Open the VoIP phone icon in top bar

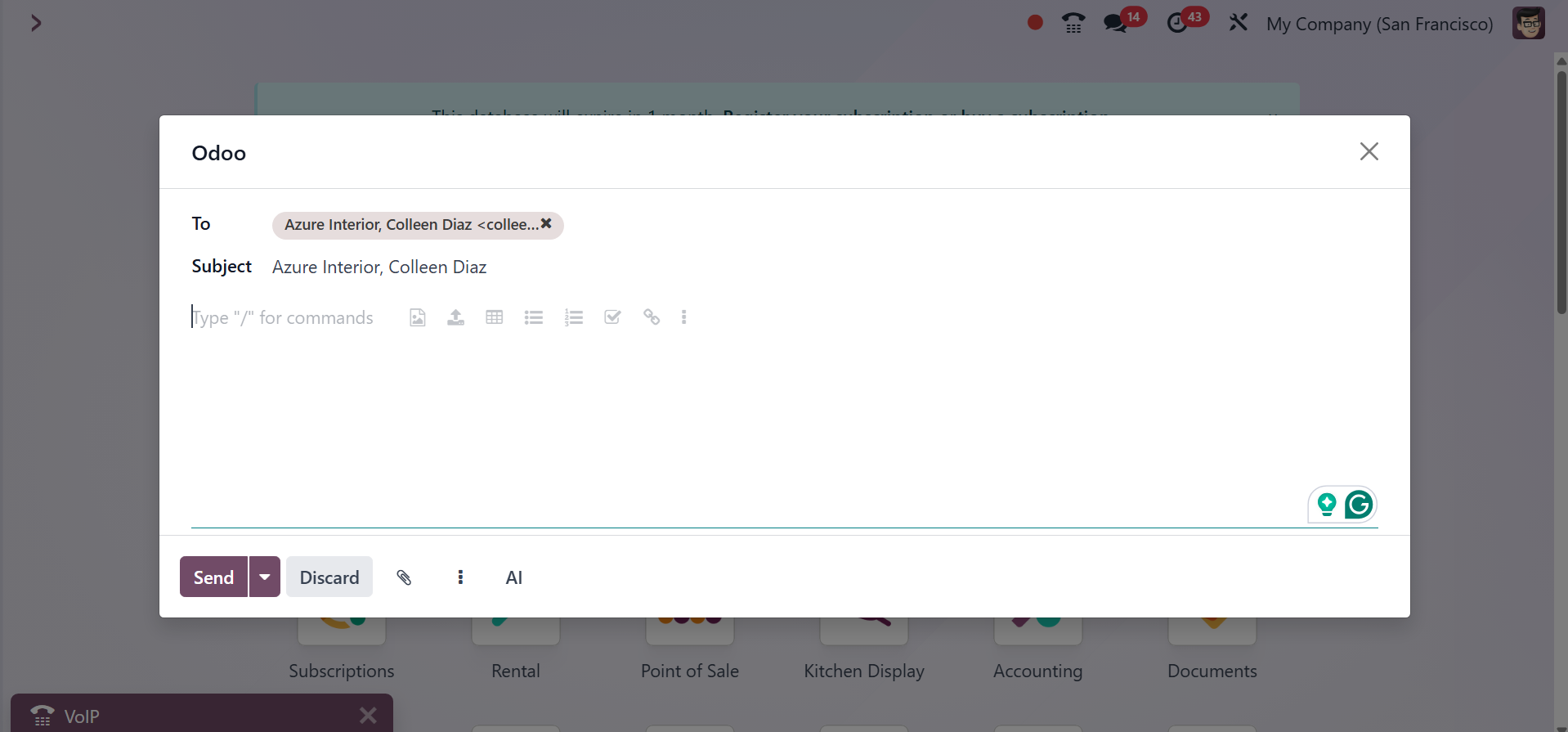1073,23
